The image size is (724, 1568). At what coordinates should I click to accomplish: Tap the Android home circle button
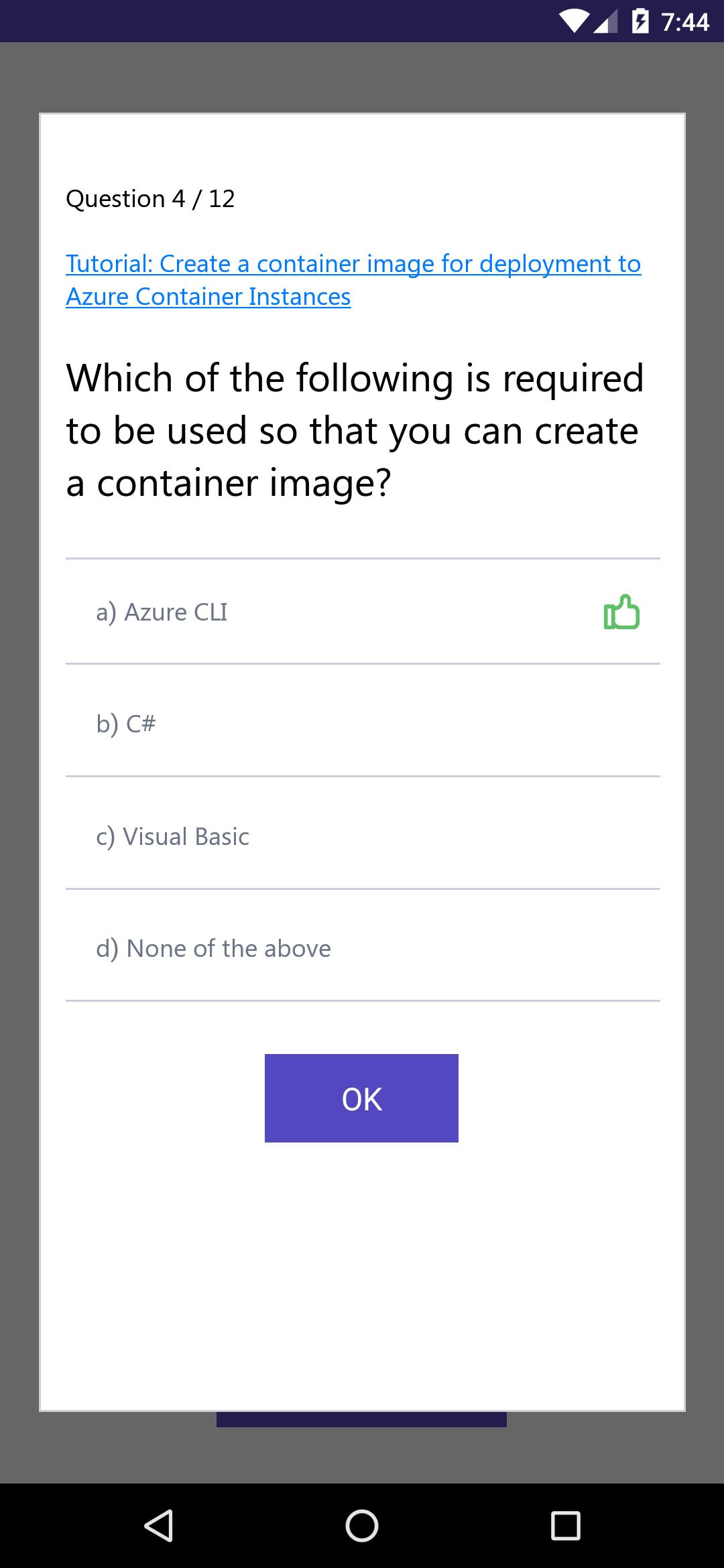362,1526
